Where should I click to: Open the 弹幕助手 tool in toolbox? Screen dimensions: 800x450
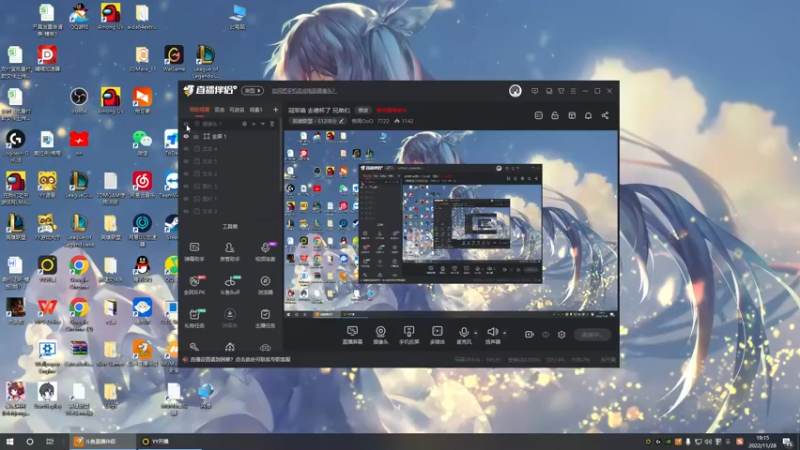tap(194, 252)
